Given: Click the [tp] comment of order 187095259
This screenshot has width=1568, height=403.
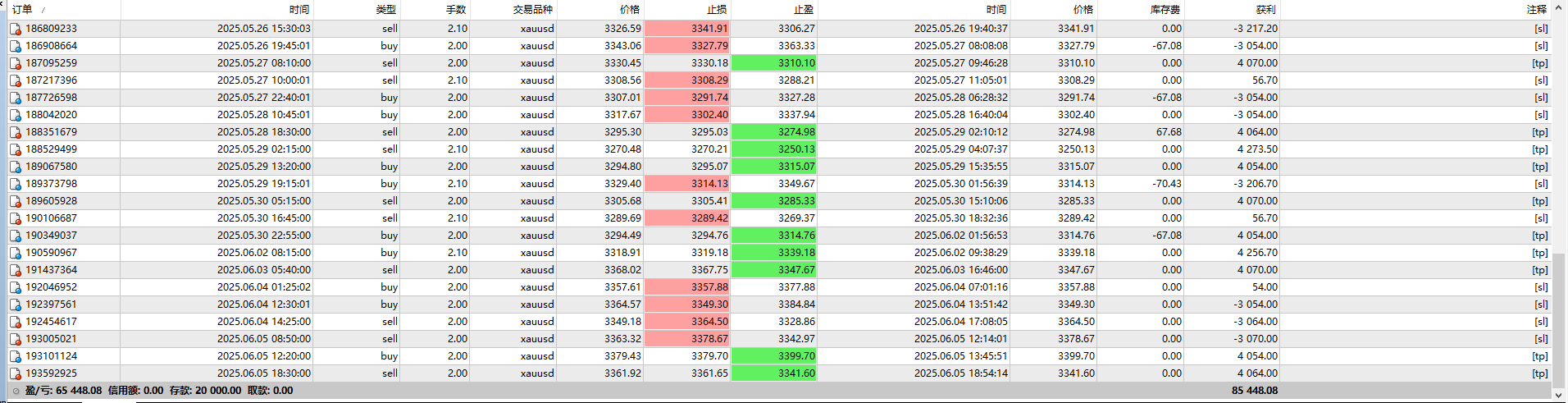Looking at the screenshot, I should click(1540, 63).
